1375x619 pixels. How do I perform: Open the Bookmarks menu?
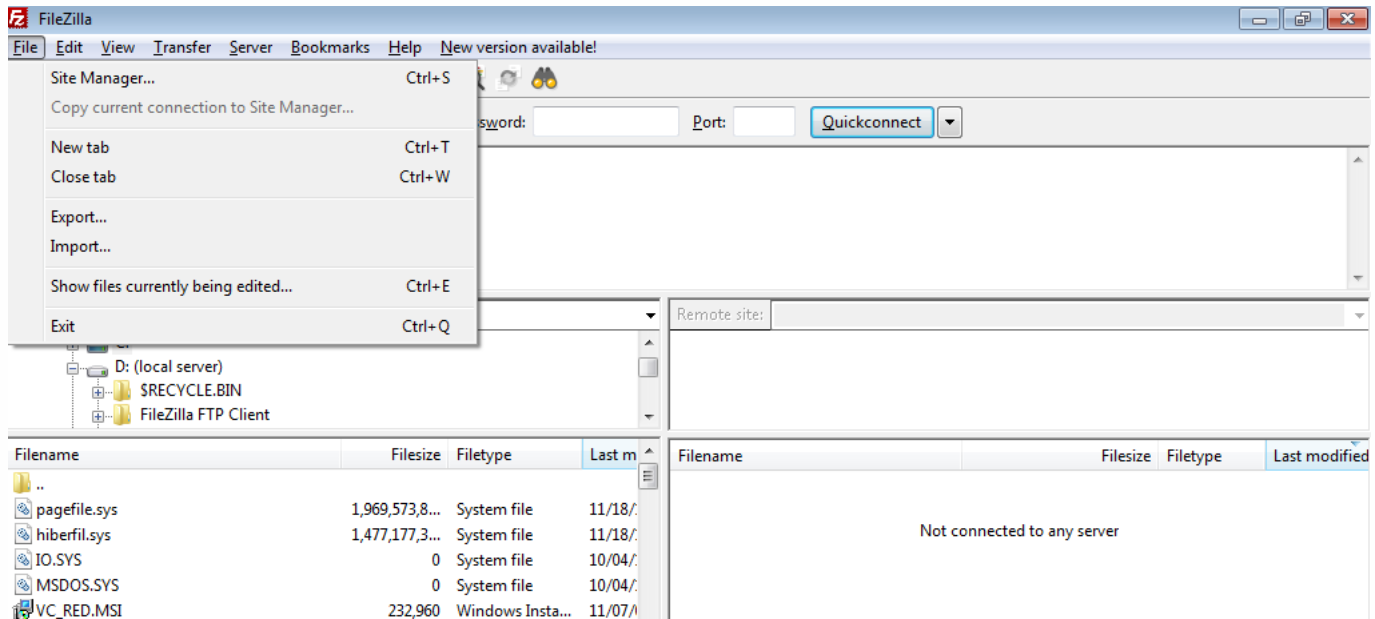point(330,47)
